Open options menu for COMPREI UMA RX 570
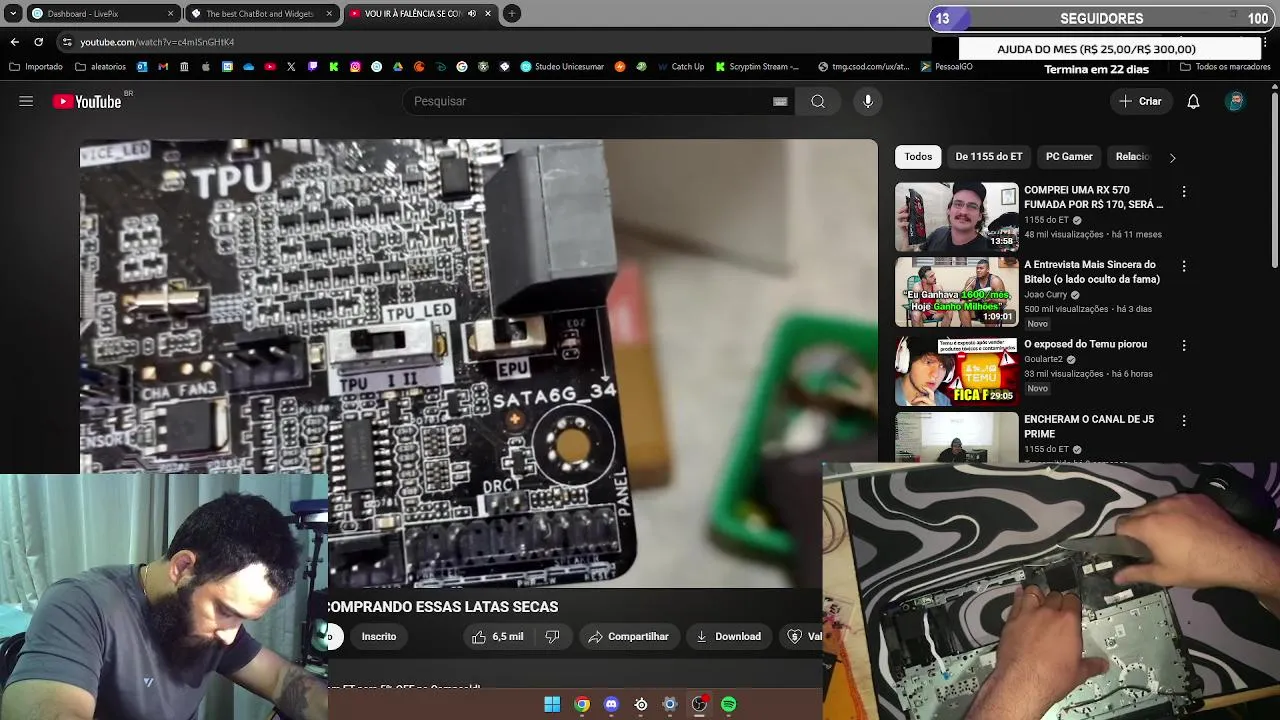1280x720 pixels. pos(1184,192)
